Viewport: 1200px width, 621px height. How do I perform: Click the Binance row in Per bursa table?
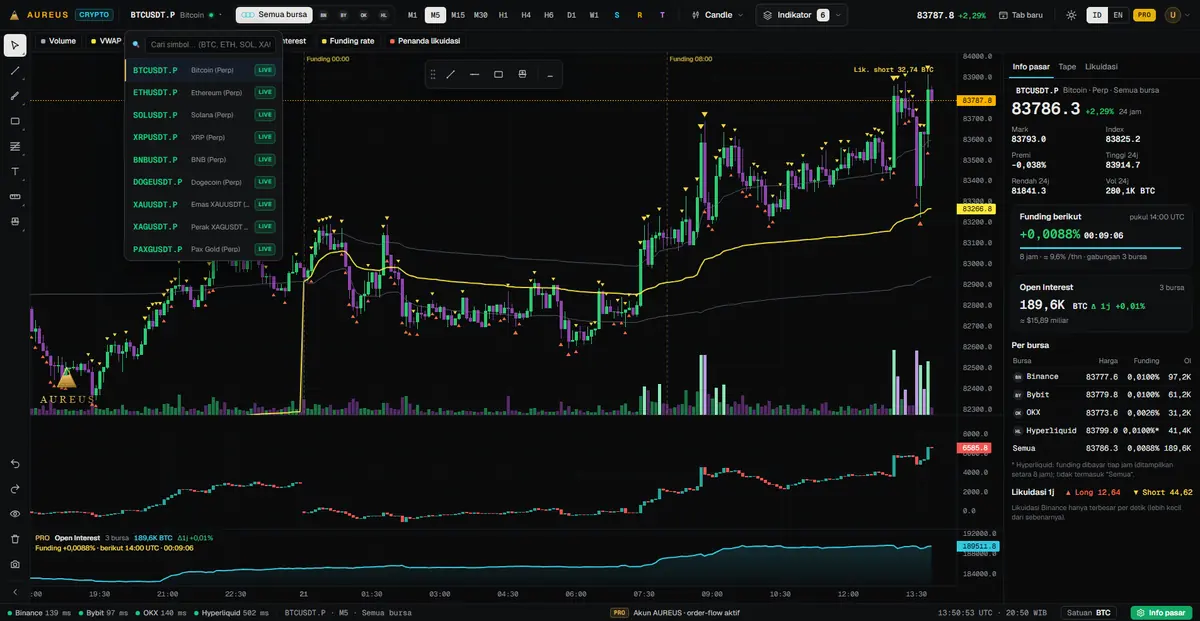[x=1101, y=376]
